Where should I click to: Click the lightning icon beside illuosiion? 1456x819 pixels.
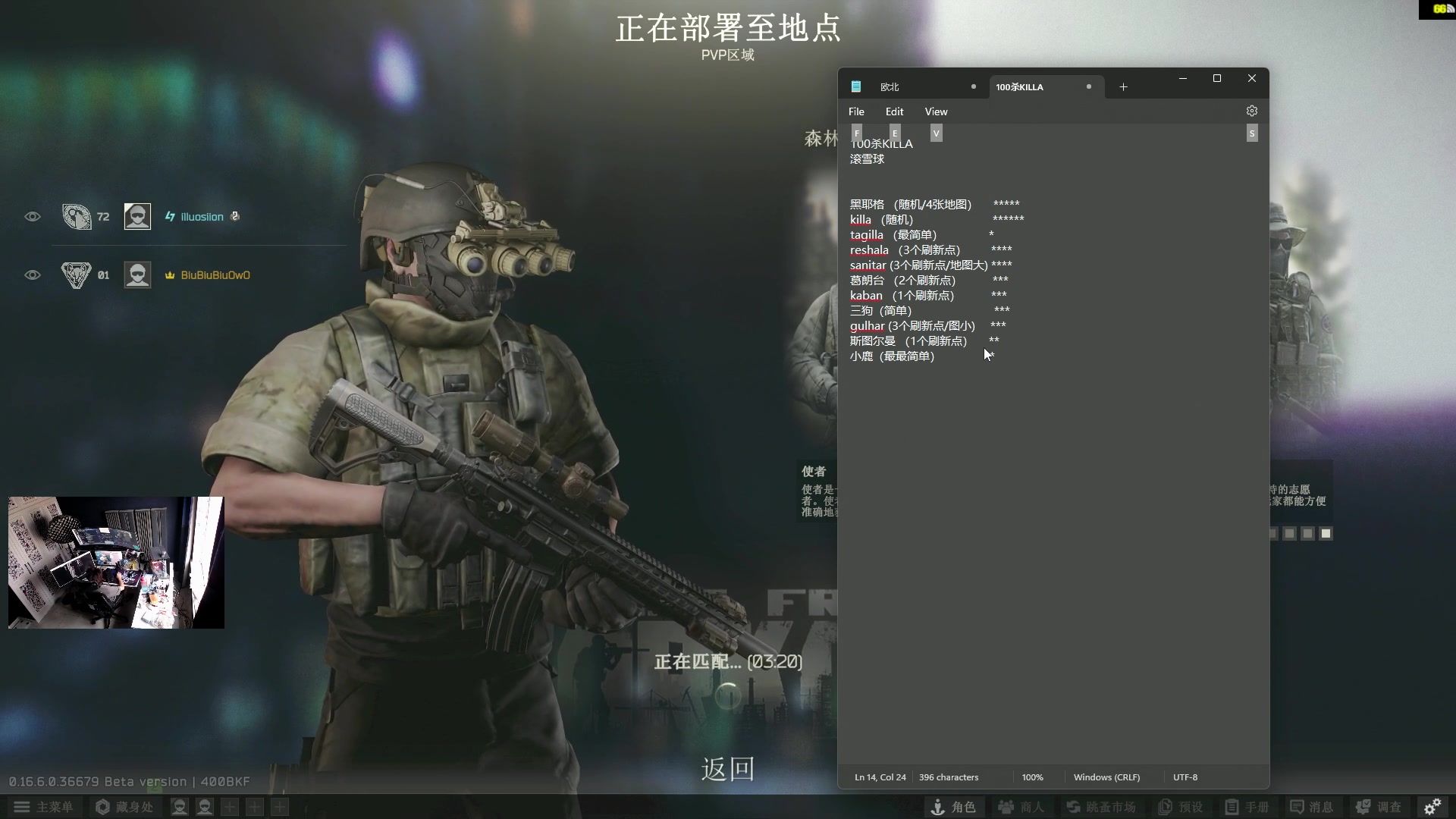click(x=170, y=217)
